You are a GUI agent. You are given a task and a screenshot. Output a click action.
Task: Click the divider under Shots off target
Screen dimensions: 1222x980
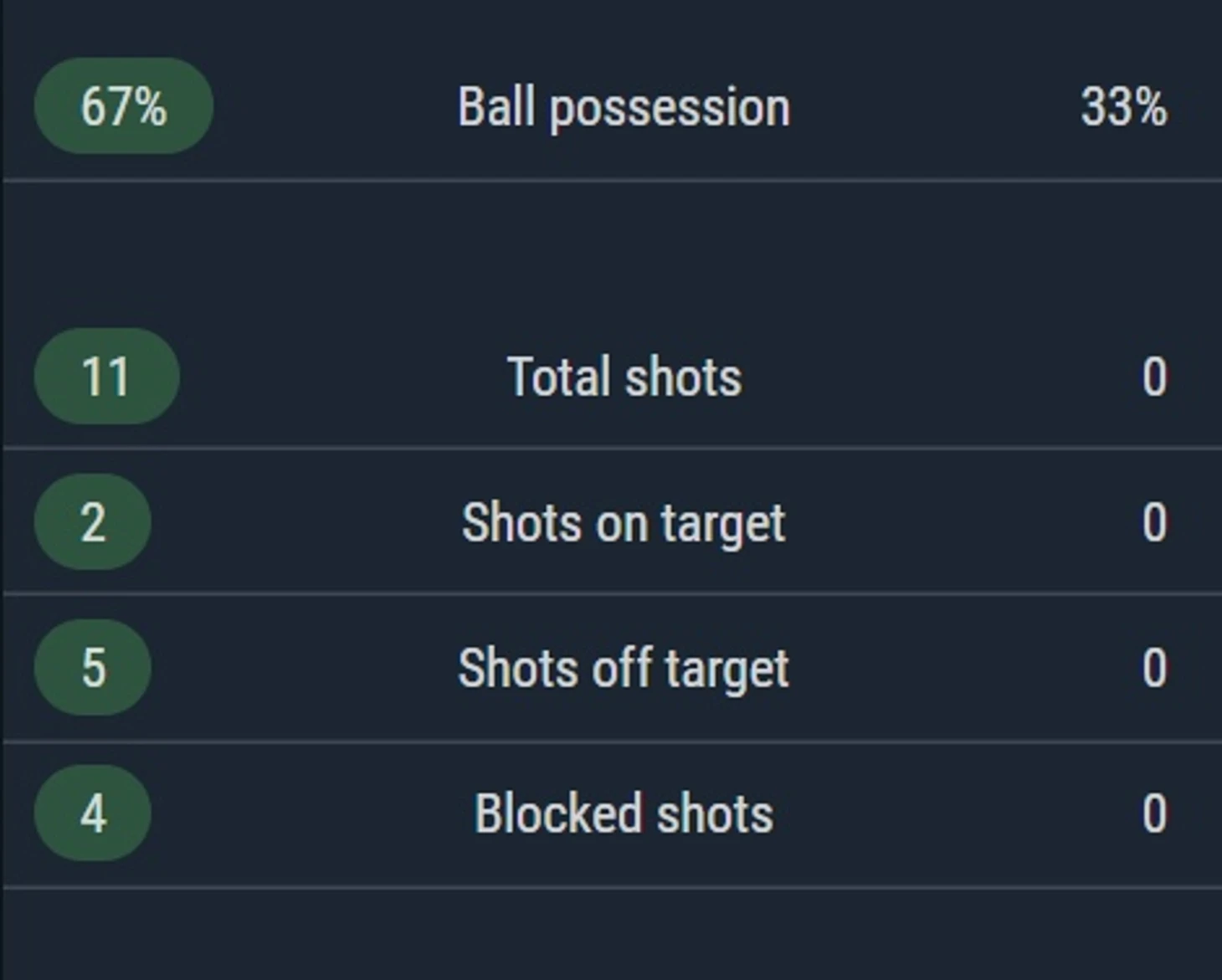pyautogui.click(x=611, y=741)
